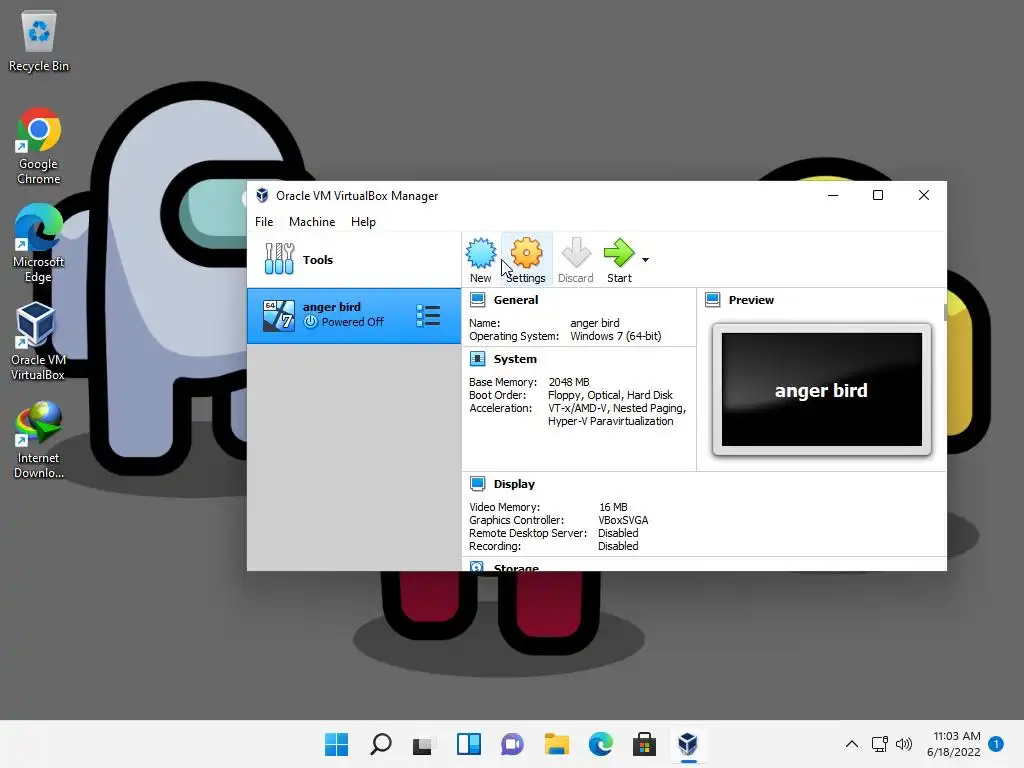This screenshot has width=1024, height=768.
Task: Open notification badge in system tray
Action: pos(996,744)
